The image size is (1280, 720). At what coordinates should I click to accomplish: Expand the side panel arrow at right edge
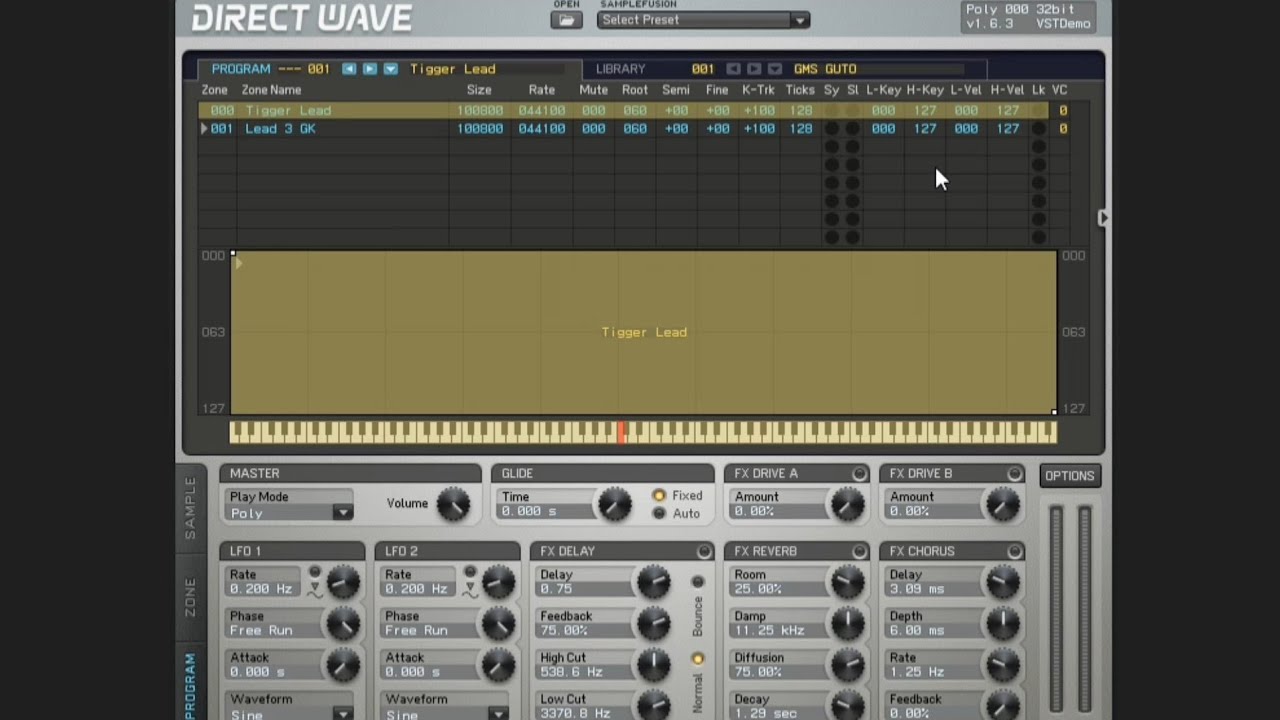[x=1102, y=218]
